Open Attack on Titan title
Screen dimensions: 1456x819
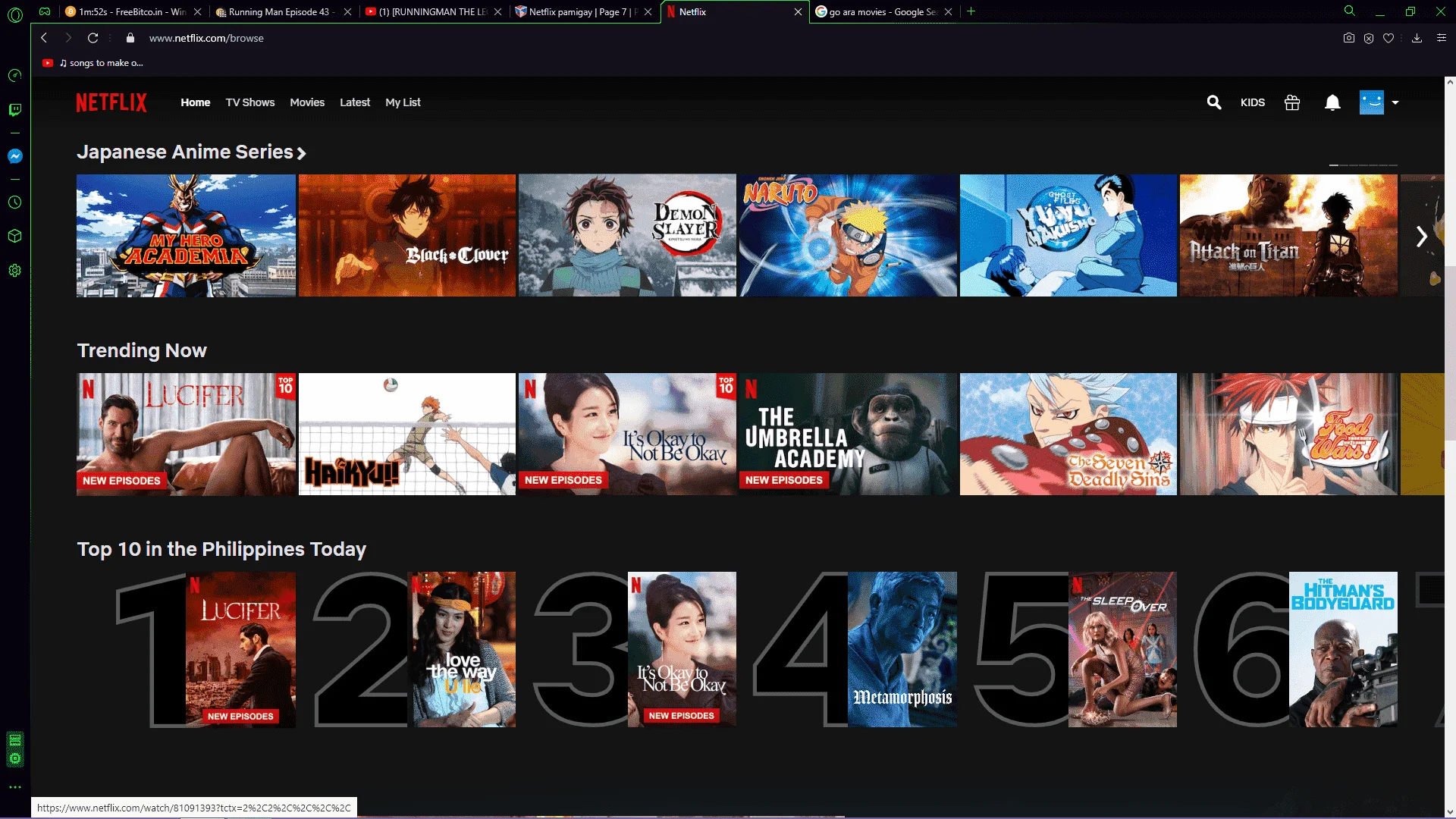pyautogui.click(x=1288, y=236)
